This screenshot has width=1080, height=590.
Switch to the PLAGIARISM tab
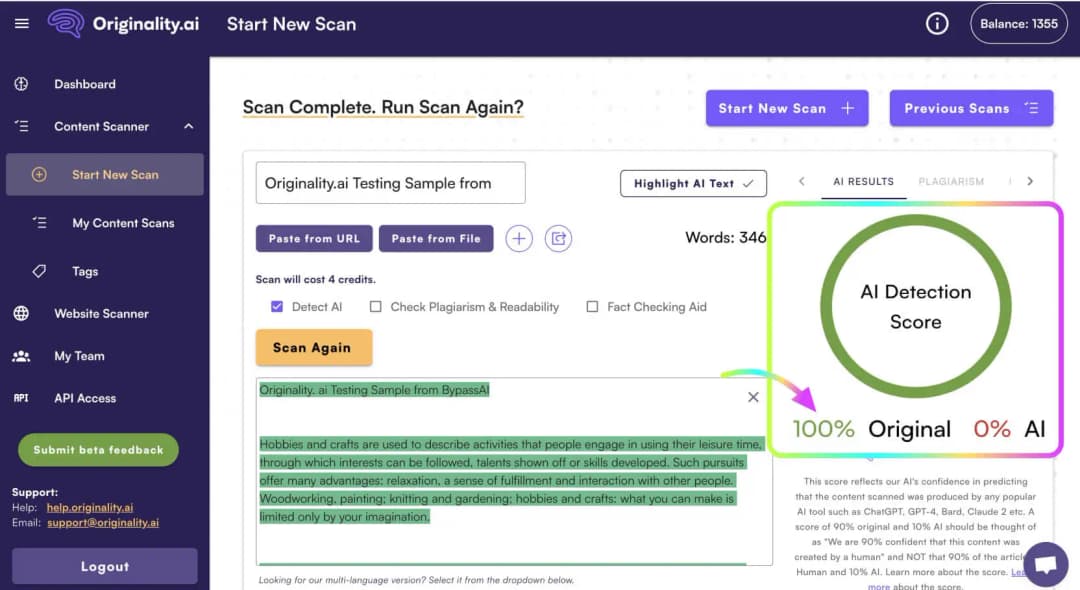click(x=951, y=182)
